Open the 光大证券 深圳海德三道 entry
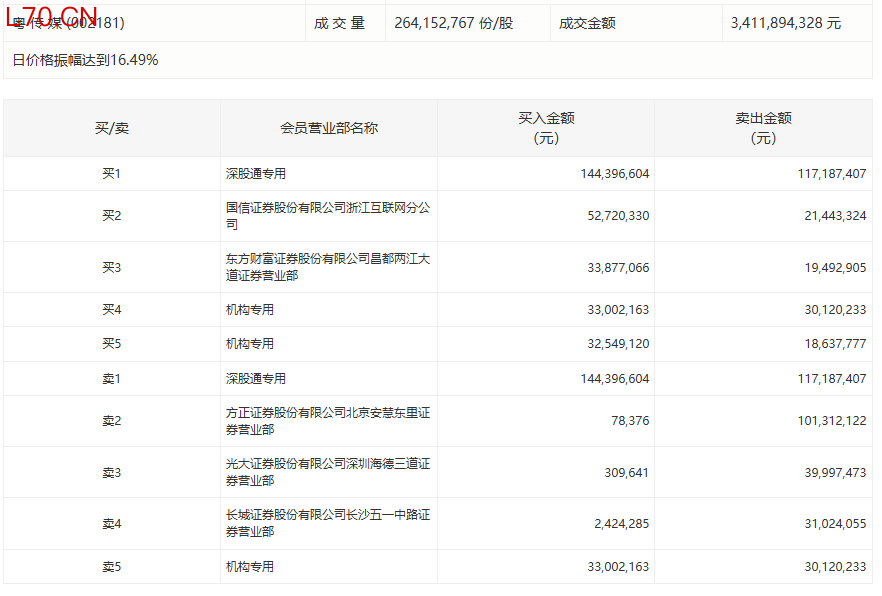882x596 pixels. coord(328,472)
